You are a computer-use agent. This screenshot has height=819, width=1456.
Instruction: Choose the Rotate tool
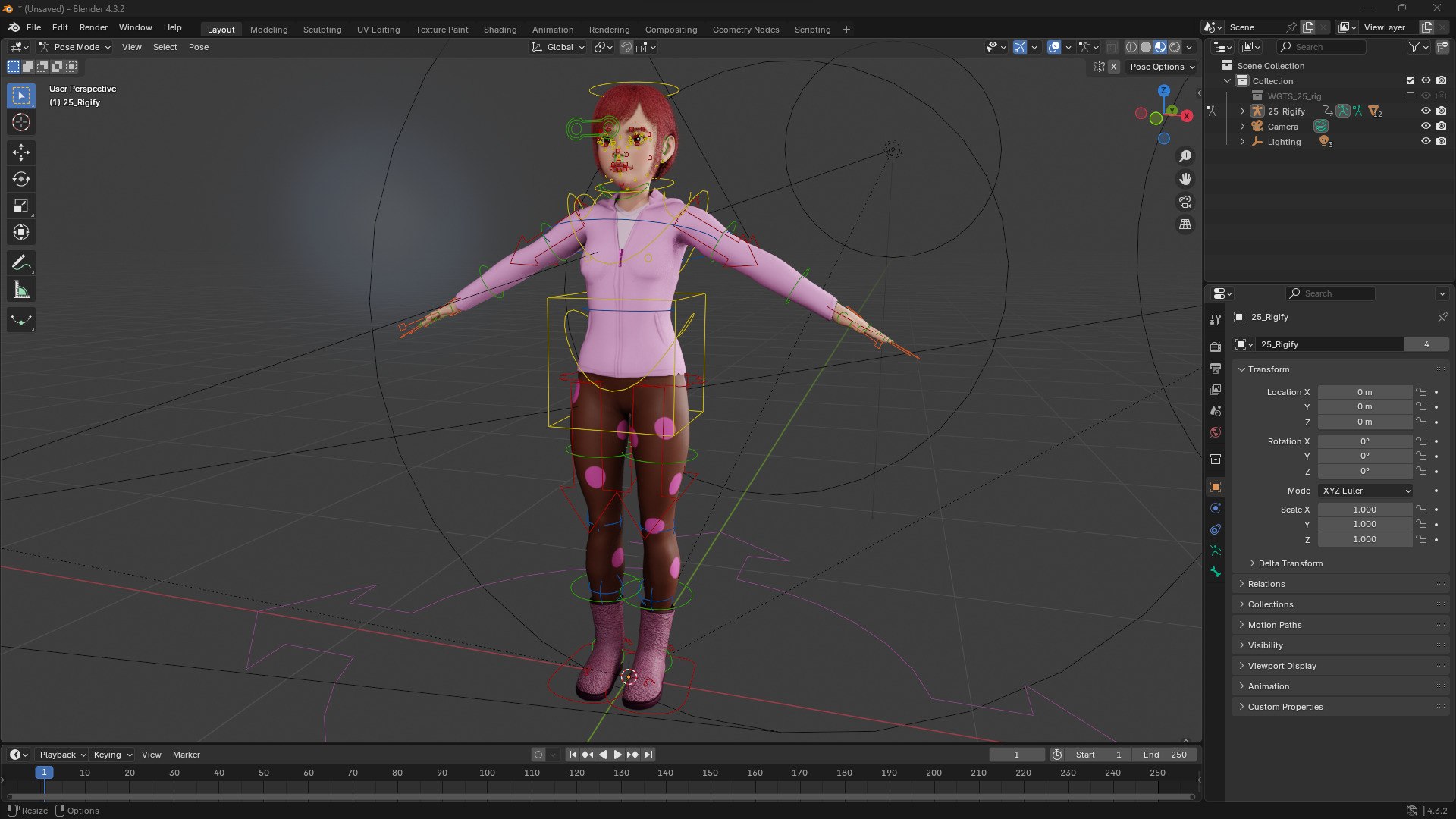[x=21, y=179]
